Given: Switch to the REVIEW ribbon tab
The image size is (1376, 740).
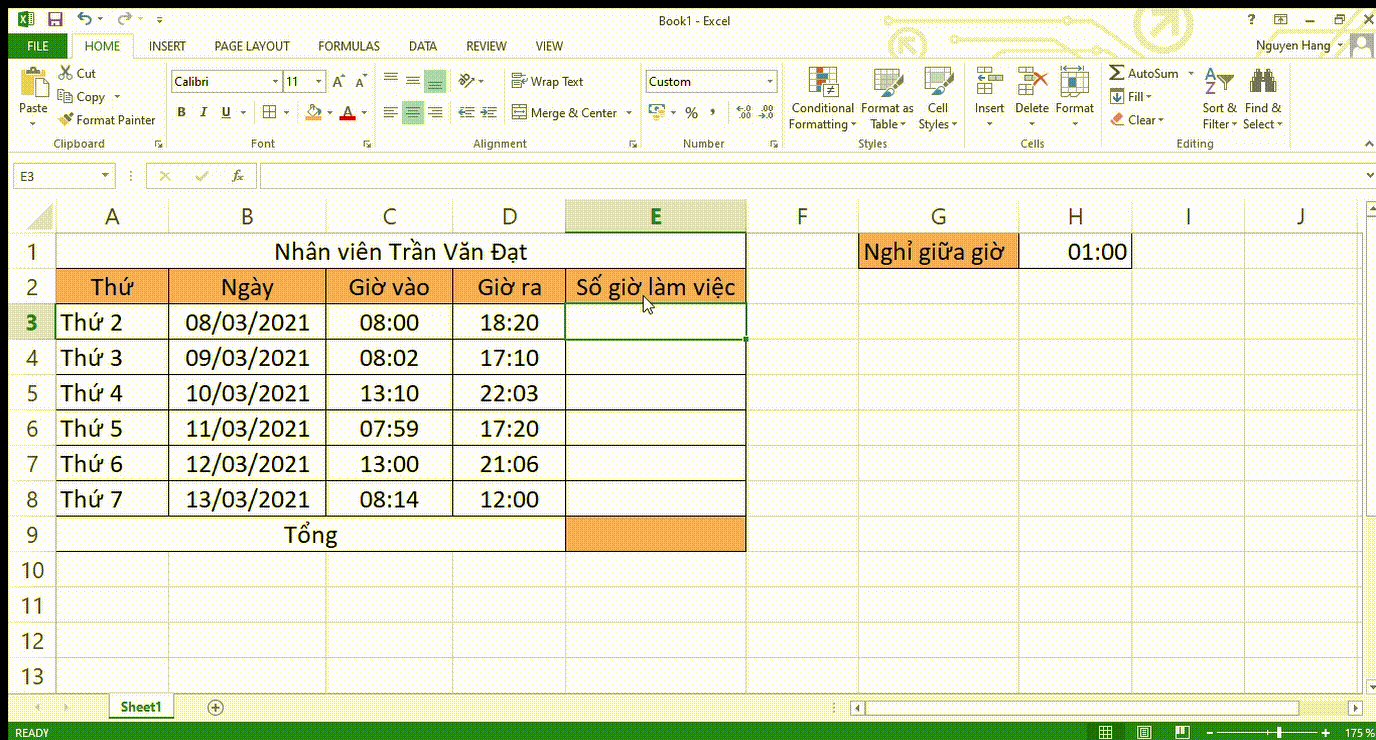Looking at the screenshot, I should pos(486,46).
